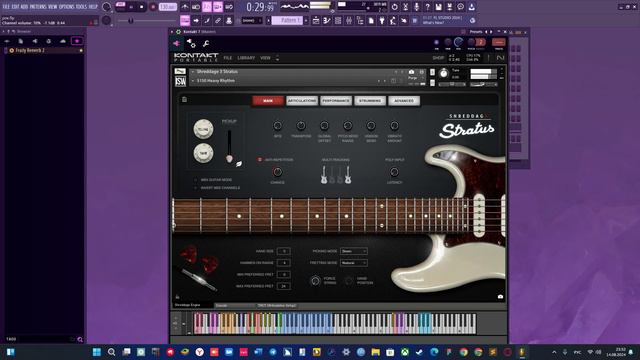Image resolution: width=640 pixels, height=360 pixels.
Task: Toggle MIDI Guitar Mode checkbox
Action: coord(196,180)
